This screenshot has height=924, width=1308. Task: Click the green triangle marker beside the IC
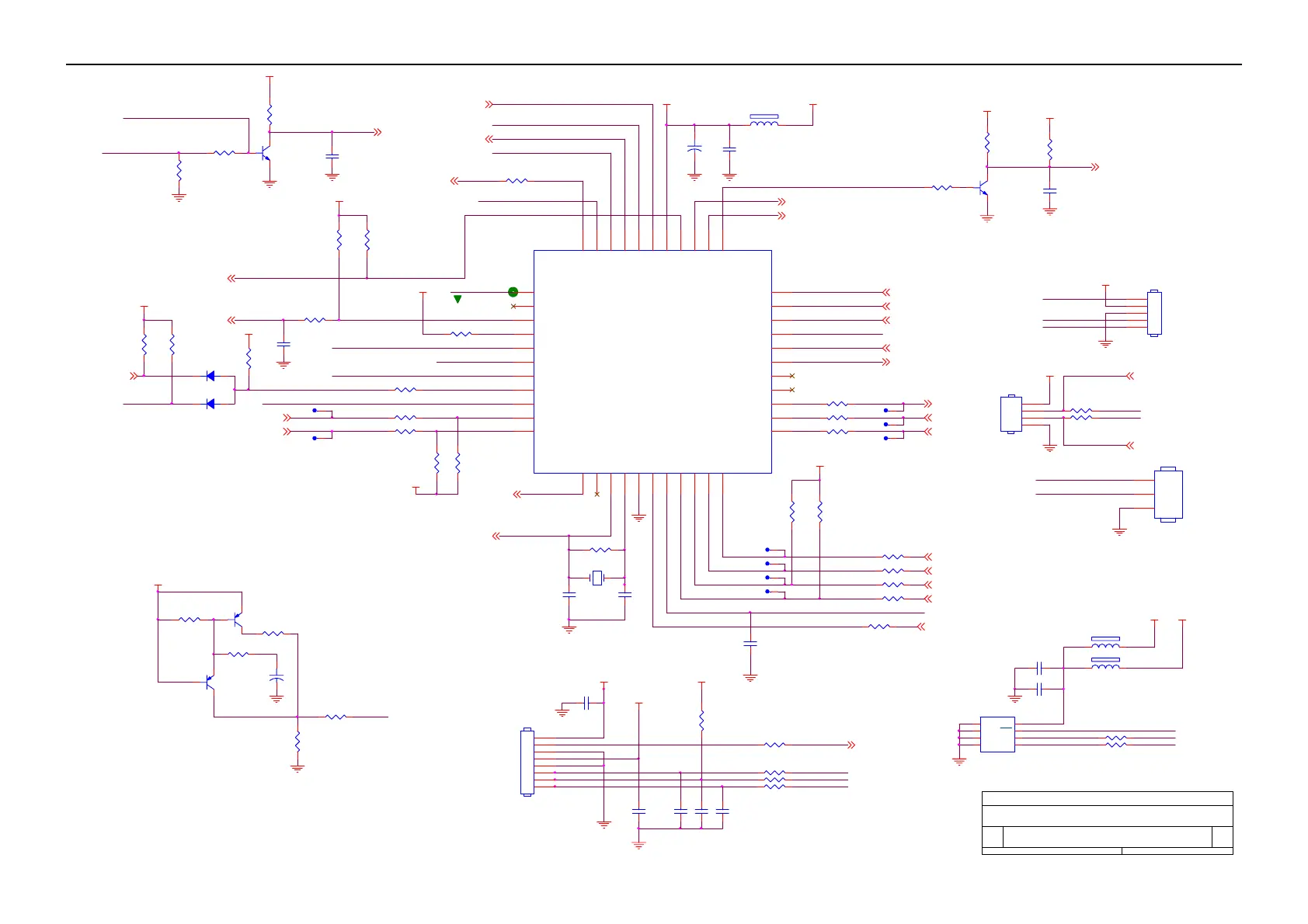[x=457, y=299]
